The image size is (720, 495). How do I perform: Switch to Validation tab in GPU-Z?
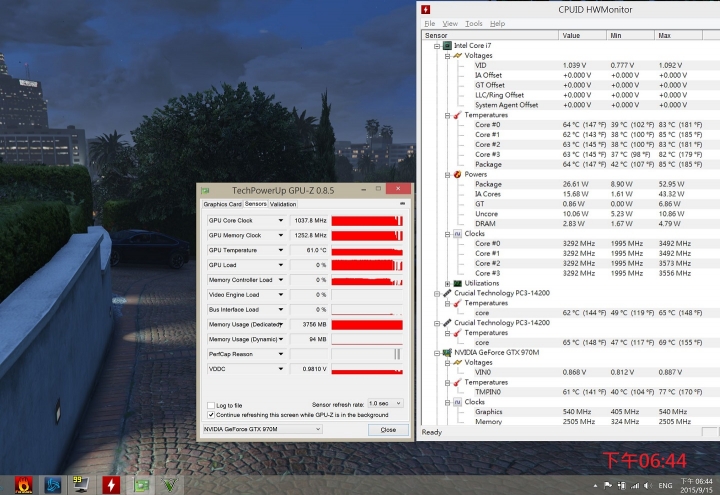pyautogui.click(x=283, y=204)
